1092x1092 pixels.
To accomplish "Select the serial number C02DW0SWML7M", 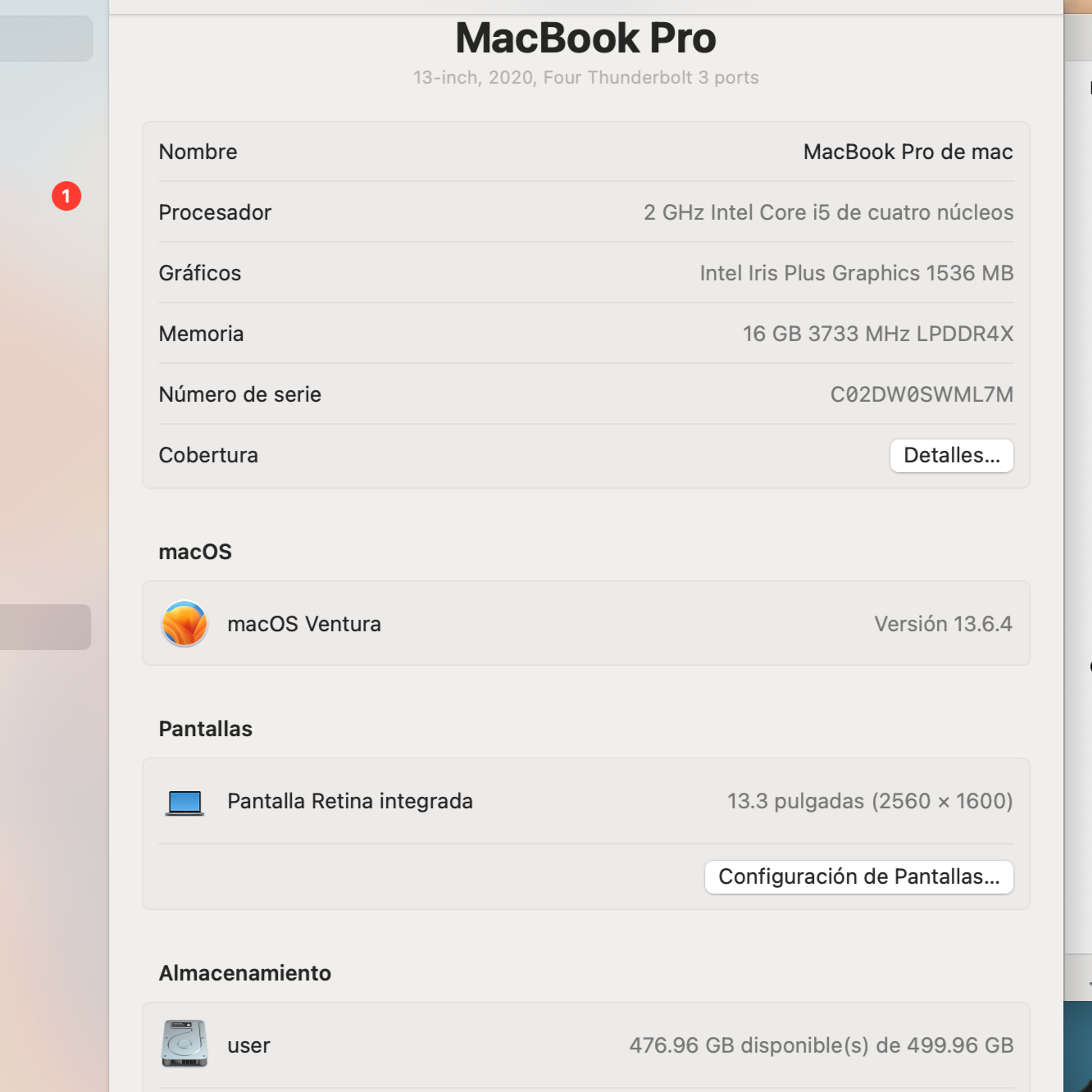I will [x=921, y=395].
